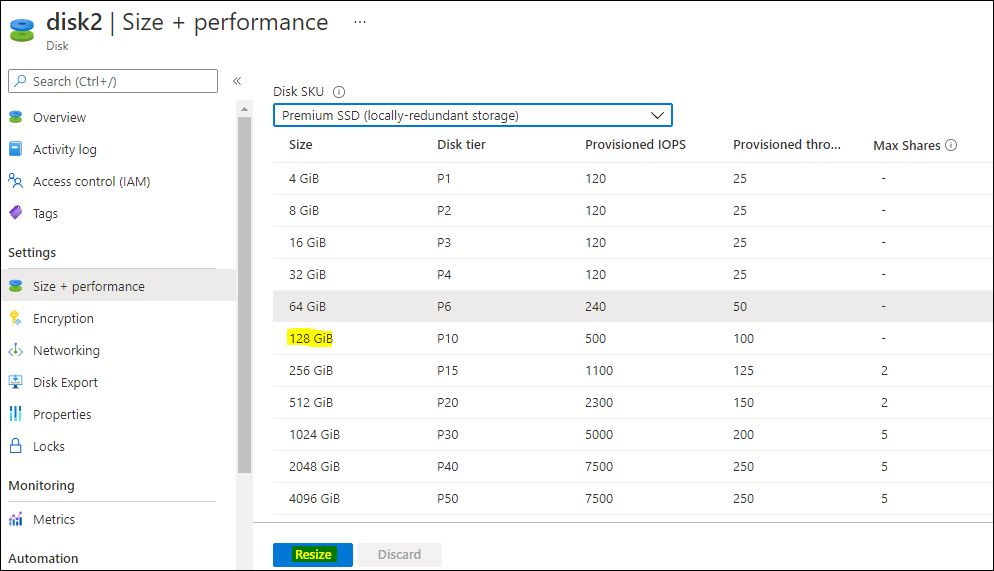Screen dimensions: 994x571
Task: Click the disk2 resource icon in header
Action: coord(22,30)
